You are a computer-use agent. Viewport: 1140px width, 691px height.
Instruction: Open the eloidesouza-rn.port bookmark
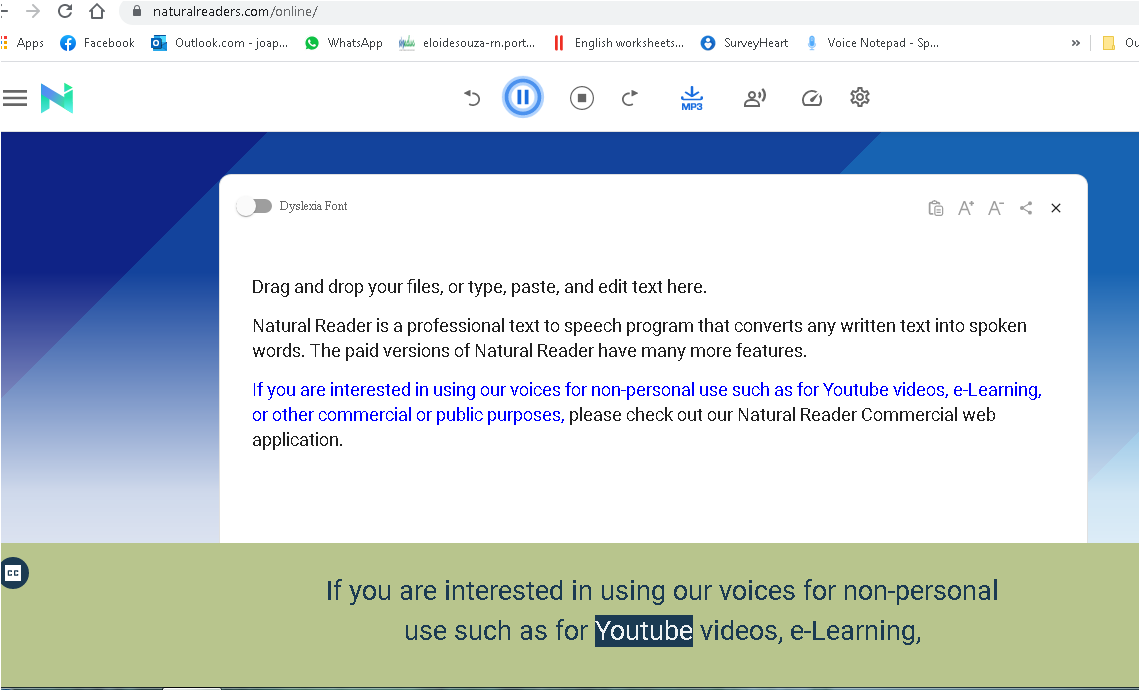pyautogui.click(x=467, y=43)
